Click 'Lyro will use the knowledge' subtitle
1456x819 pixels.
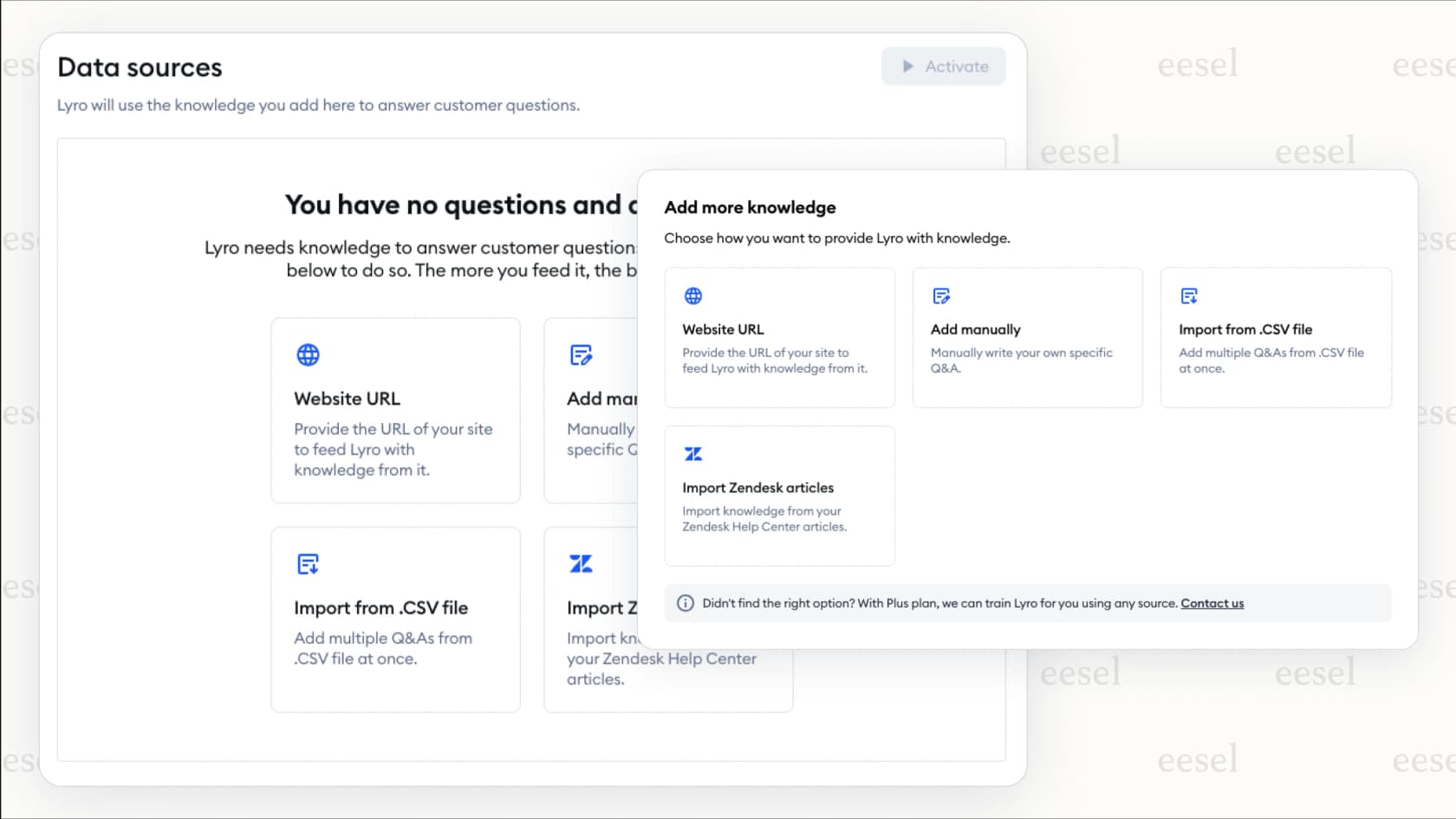(318, 106)
